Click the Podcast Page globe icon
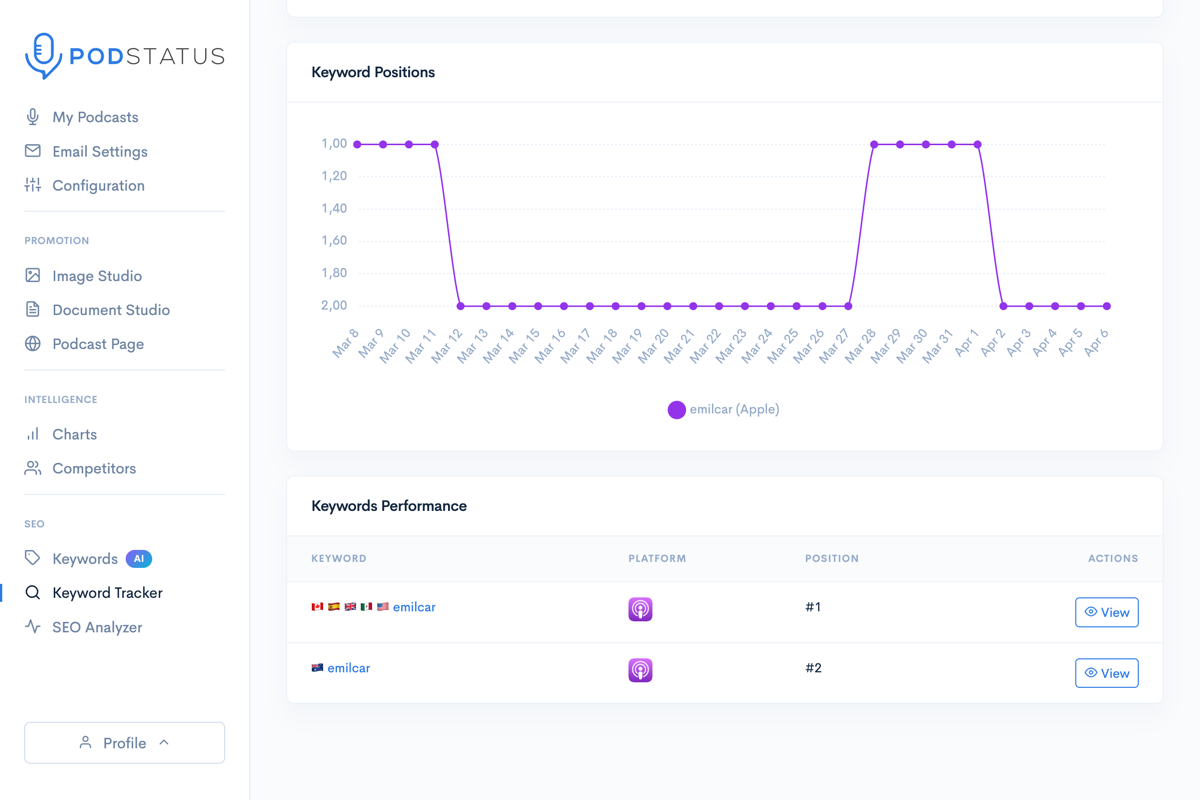Viewport: 1200px width, 800px height. pyautogui.click(x=33, y=343)
